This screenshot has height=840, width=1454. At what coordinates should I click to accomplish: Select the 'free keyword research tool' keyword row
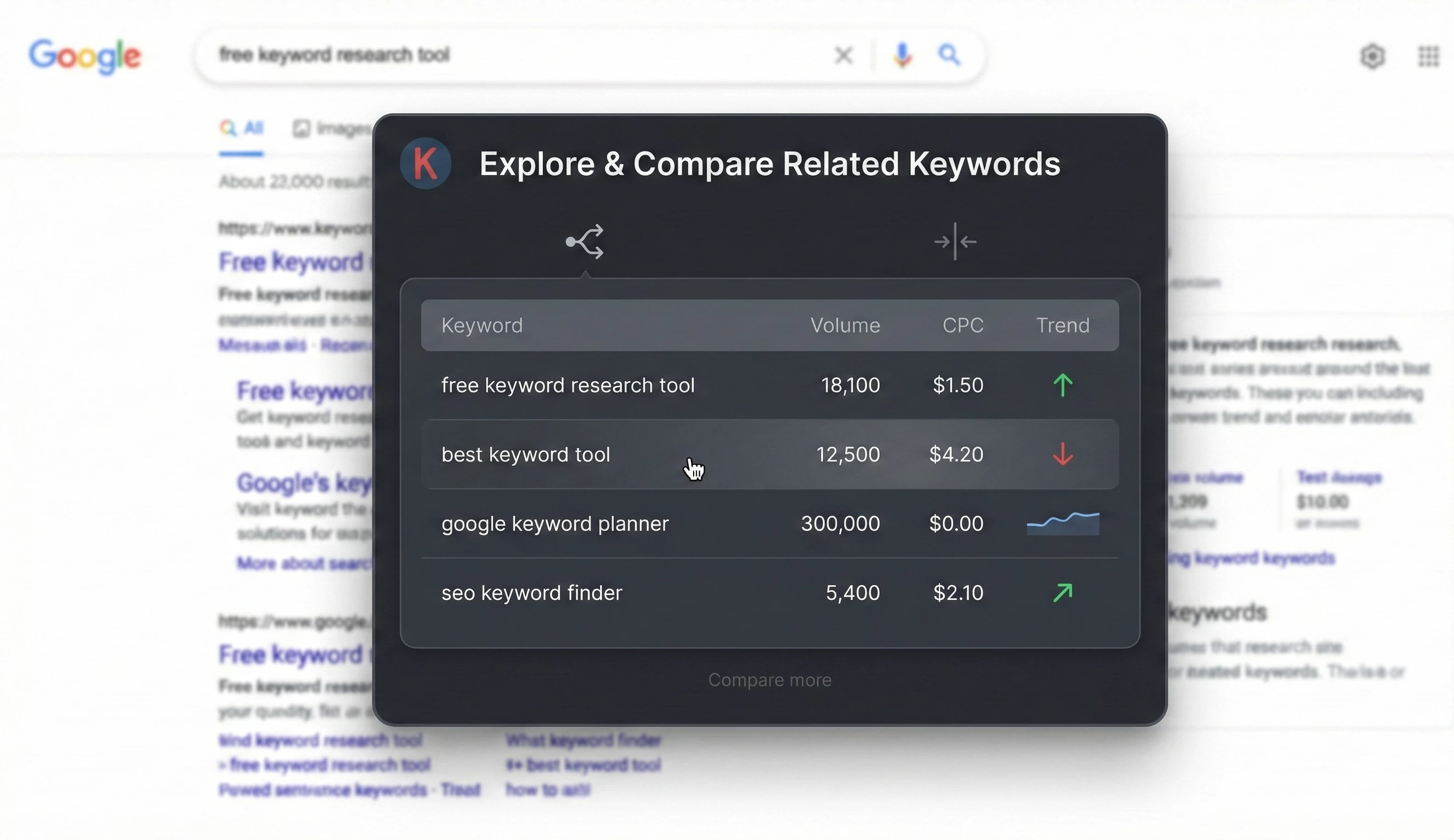coord(770,385)
